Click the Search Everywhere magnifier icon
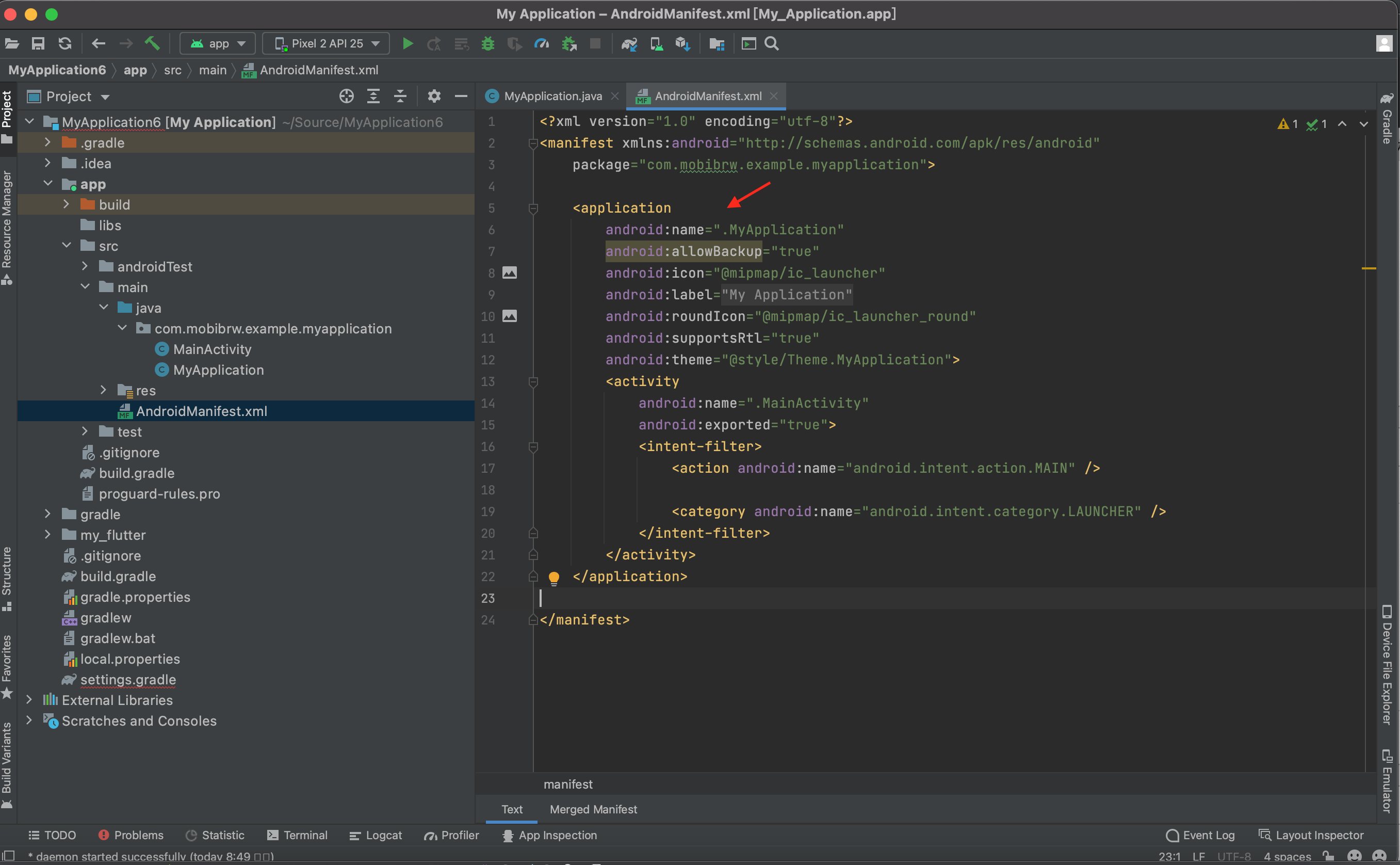 [x=772, y=43]
